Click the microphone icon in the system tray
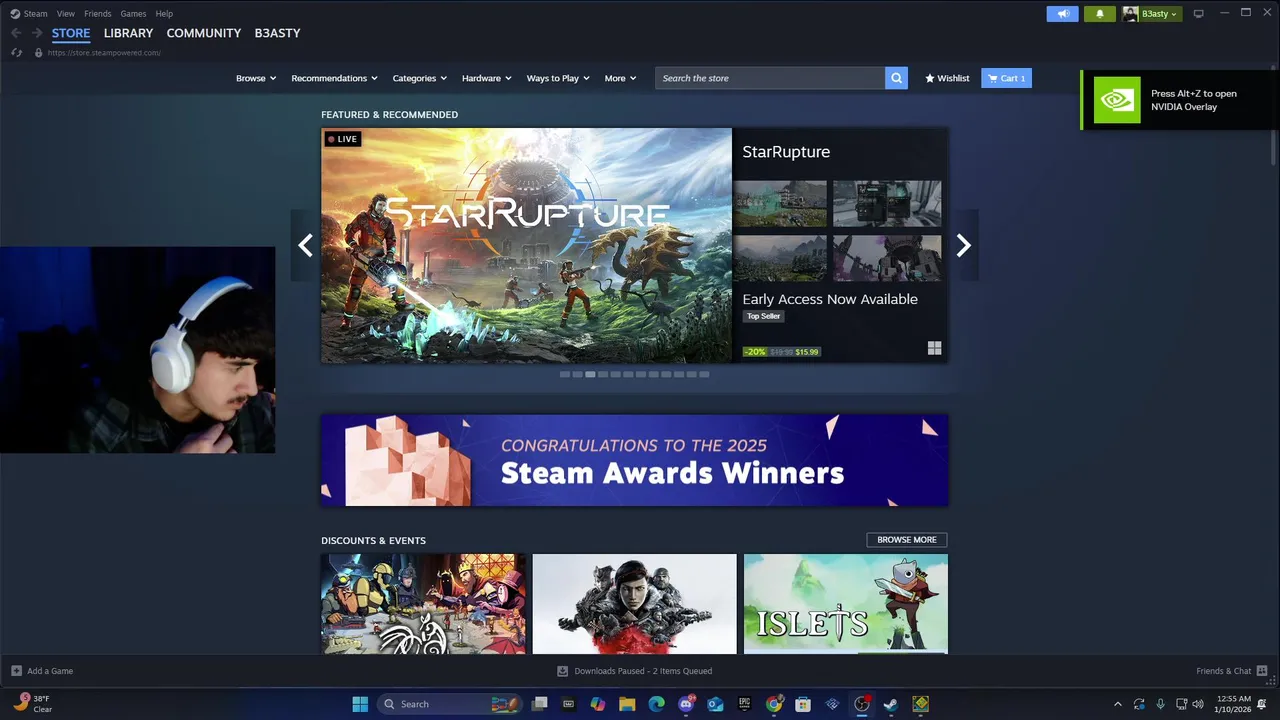1280x720 pixels. tap(1160, 704)
